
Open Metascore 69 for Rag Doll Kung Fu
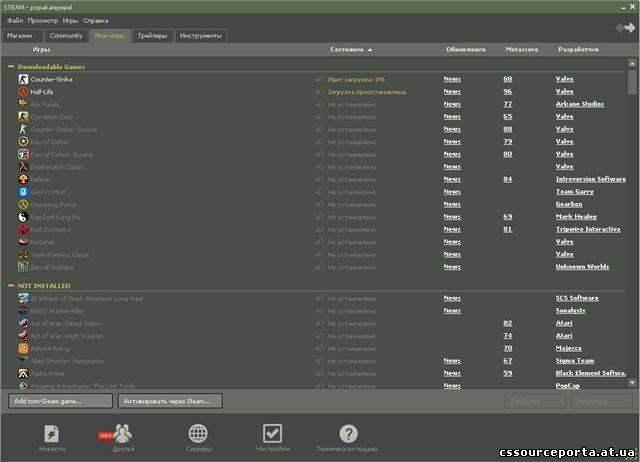tap(507, 217)
